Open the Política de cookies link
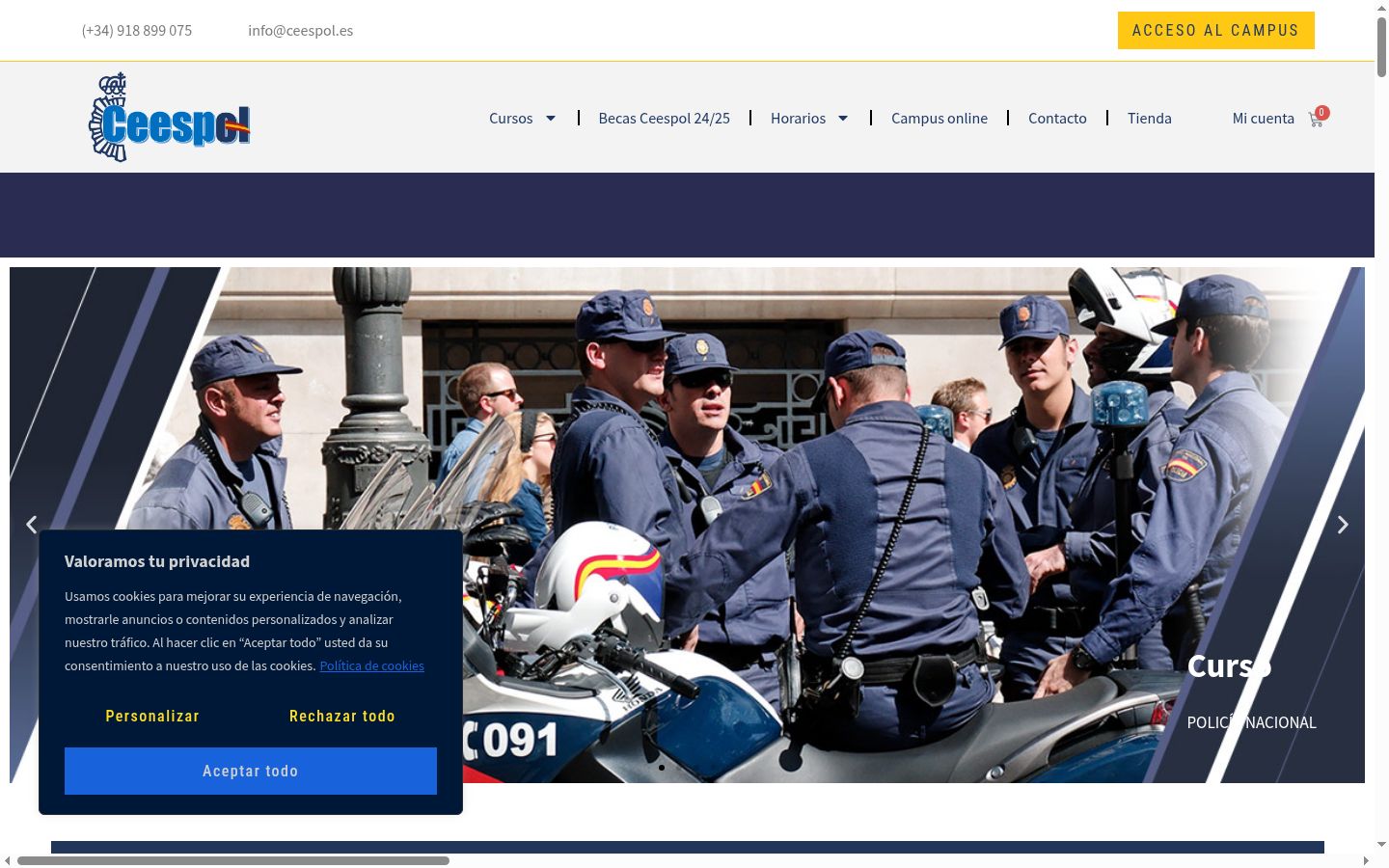Viewport: 1389px width, 868px height. (372, 665)
